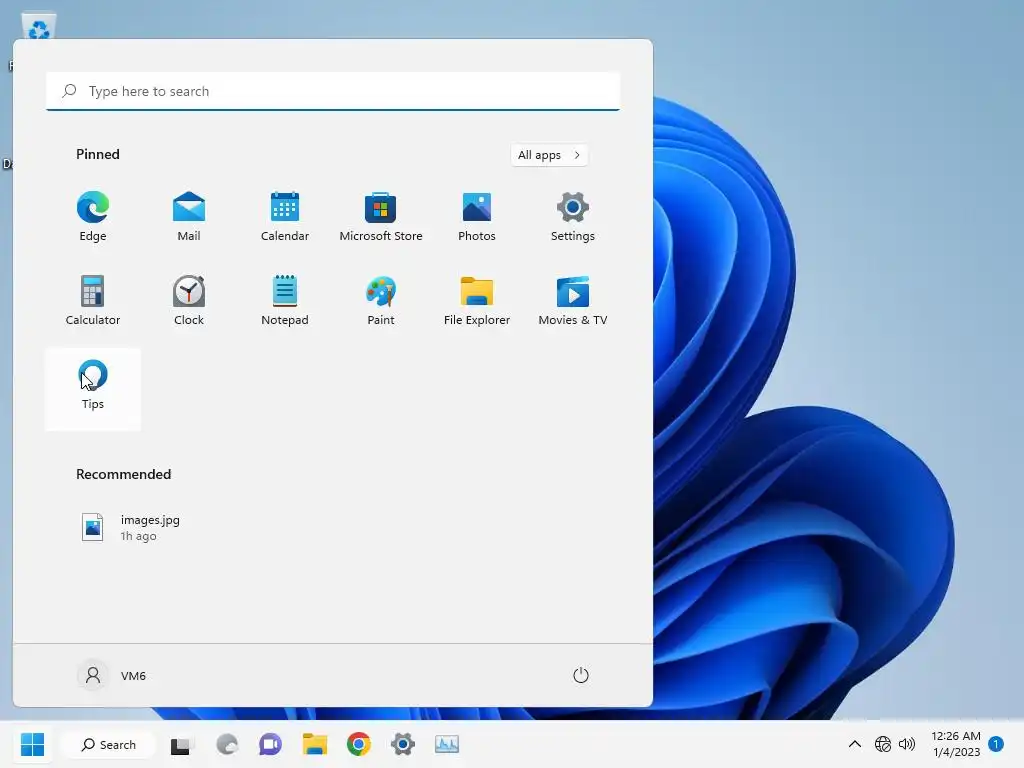1024x768 pixels.
Task: Open File Explorer from the taskbar
Action: (315, 744)
